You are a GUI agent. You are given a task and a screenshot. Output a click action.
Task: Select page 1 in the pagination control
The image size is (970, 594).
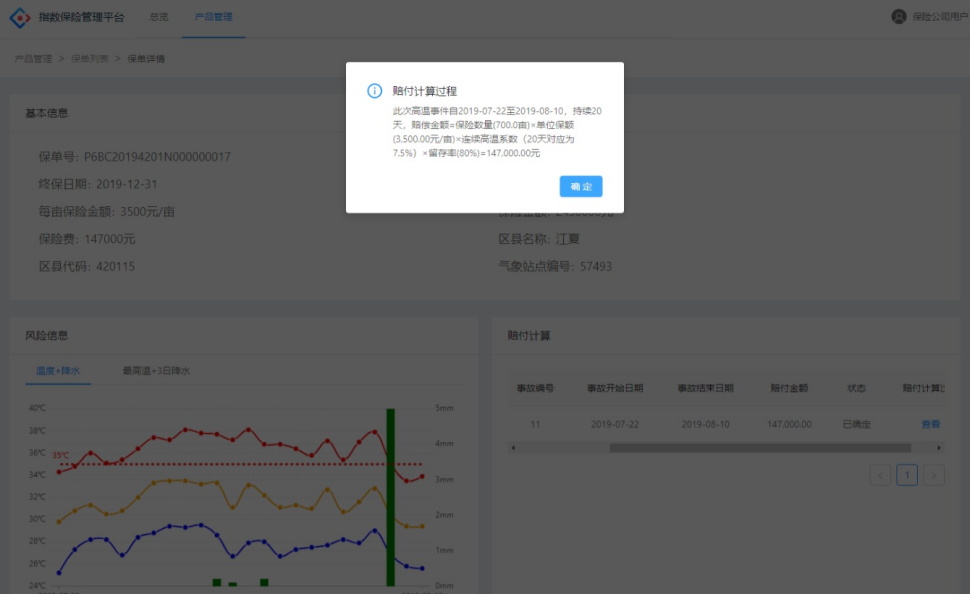pos(907,475)
